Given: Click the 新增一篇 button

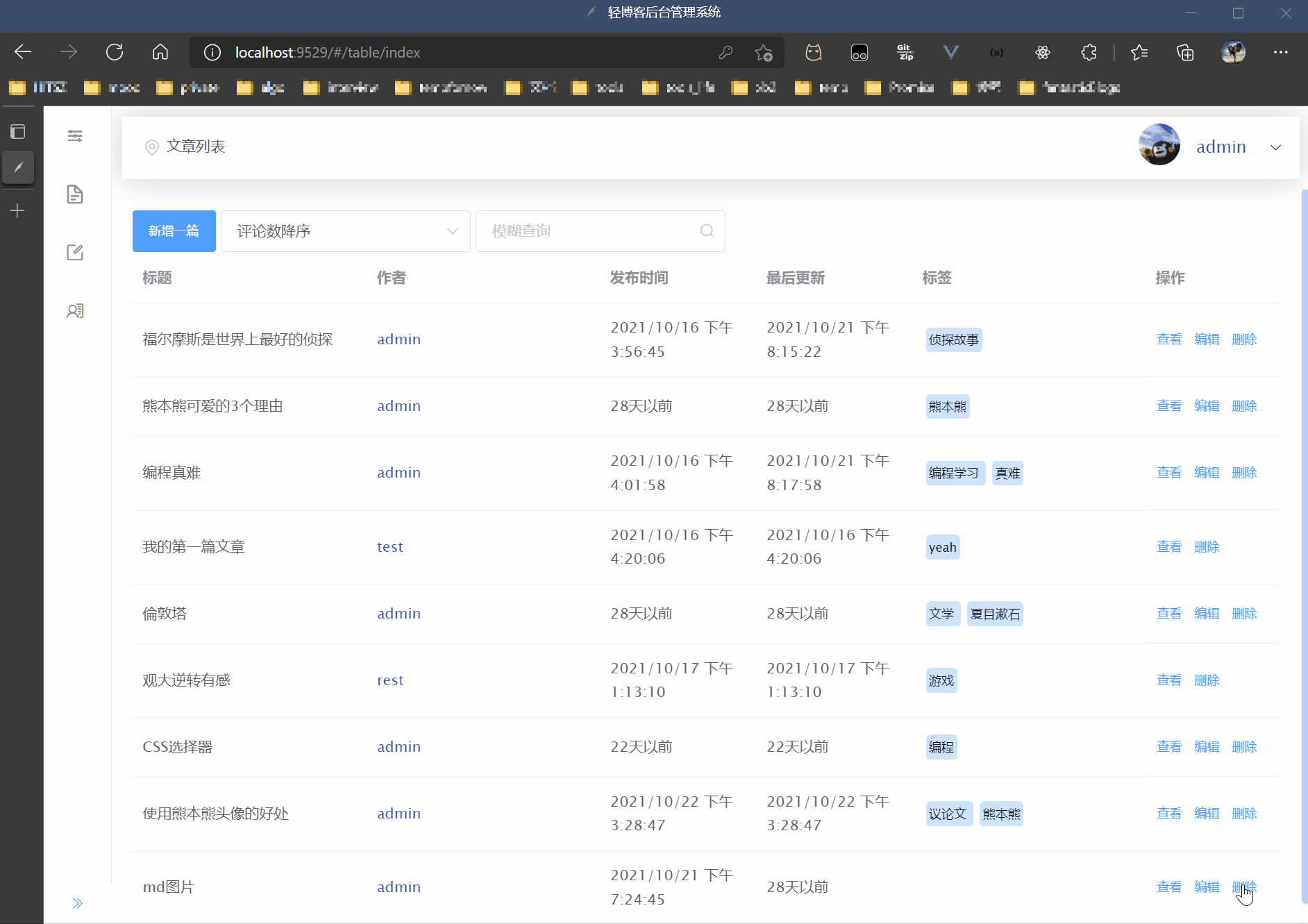Looking at the screenshot, I should pos(174,231).
